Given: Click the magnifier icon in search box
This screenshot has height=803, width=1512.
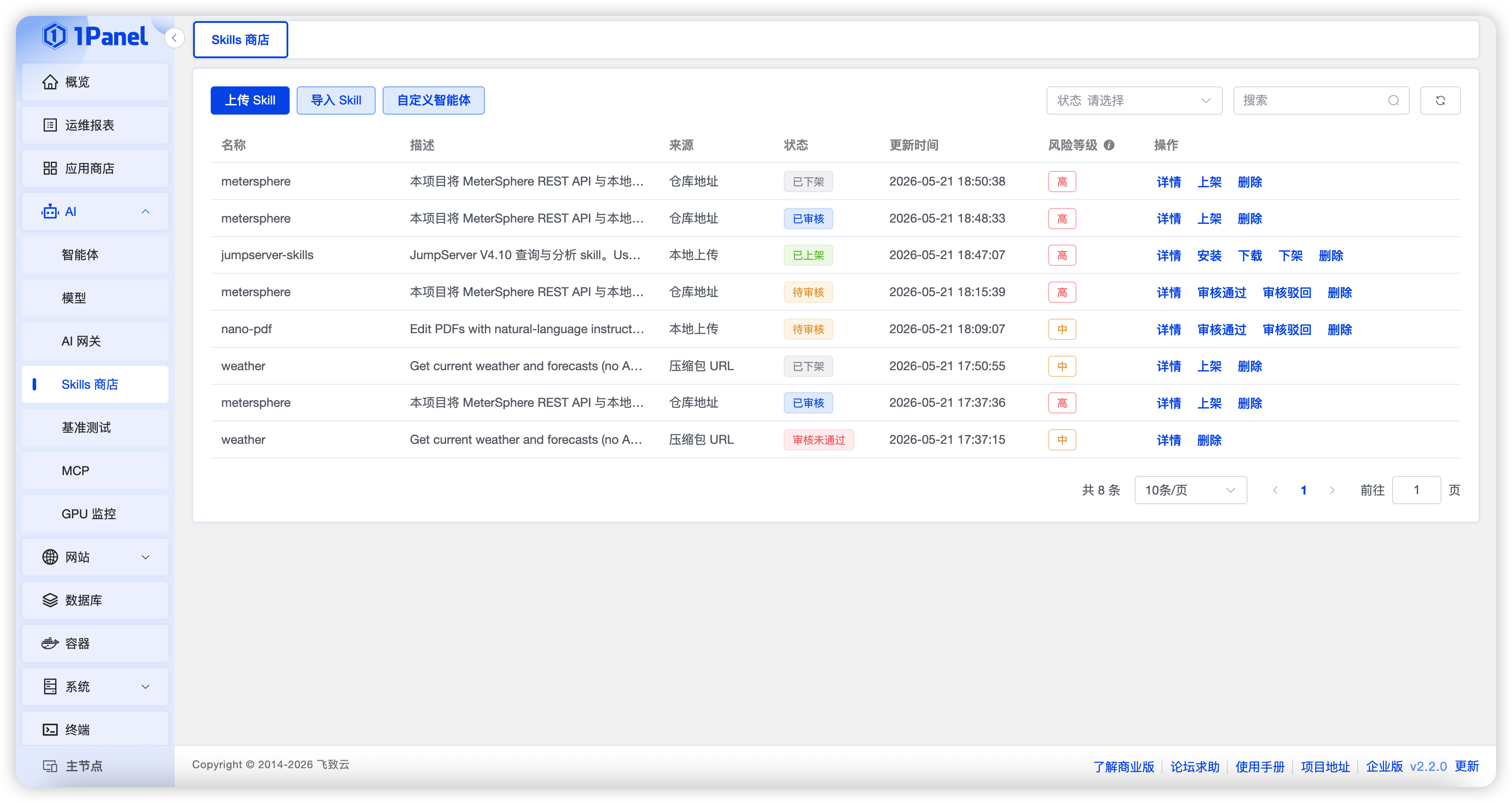Looking at the screenshot, I should 1393,100.
